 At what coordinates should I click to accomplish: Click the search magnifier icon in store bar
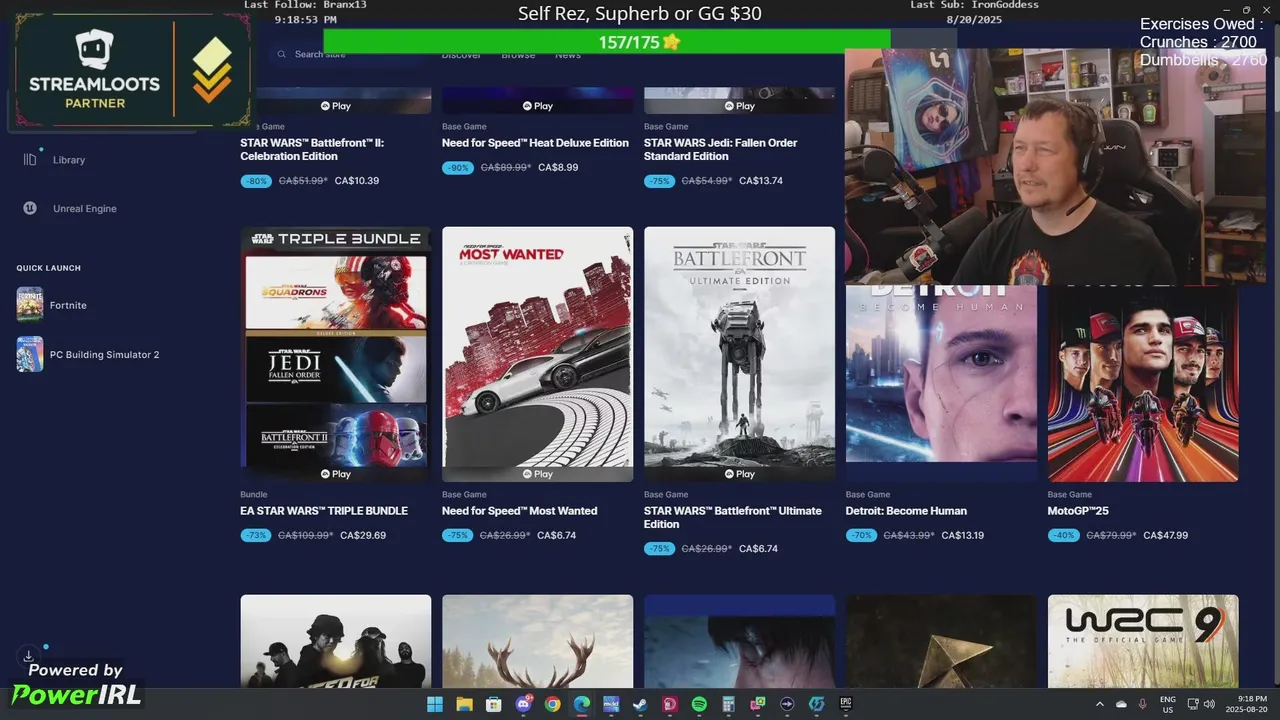coord(282,54)
